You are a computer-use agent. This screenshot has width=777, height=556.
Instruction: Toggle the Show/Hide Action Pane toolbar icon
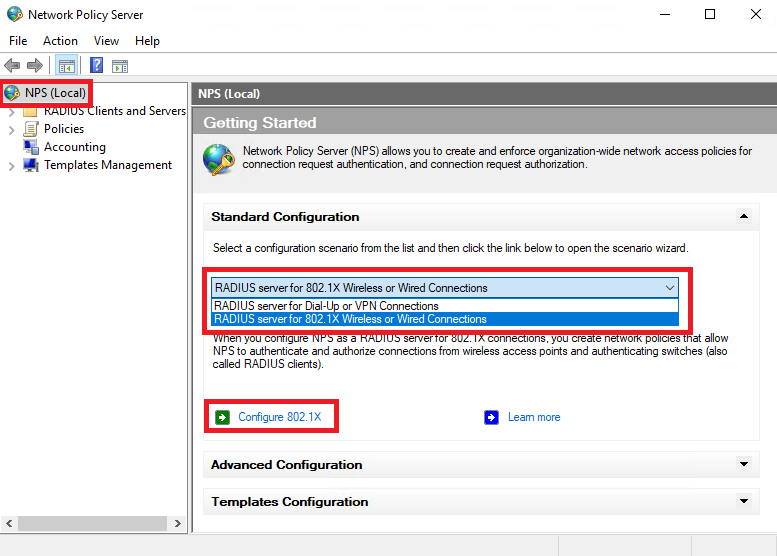point(120,66)
